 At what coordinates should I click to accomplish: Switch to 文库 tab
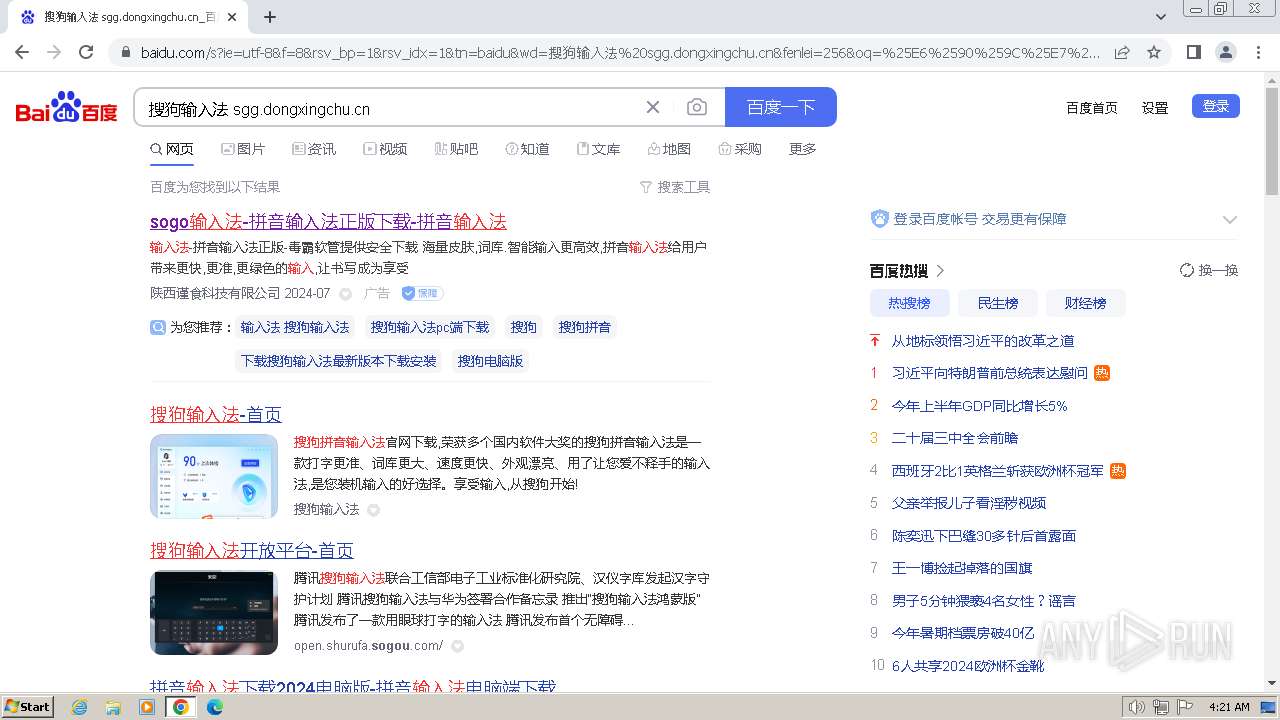(598, 149)
